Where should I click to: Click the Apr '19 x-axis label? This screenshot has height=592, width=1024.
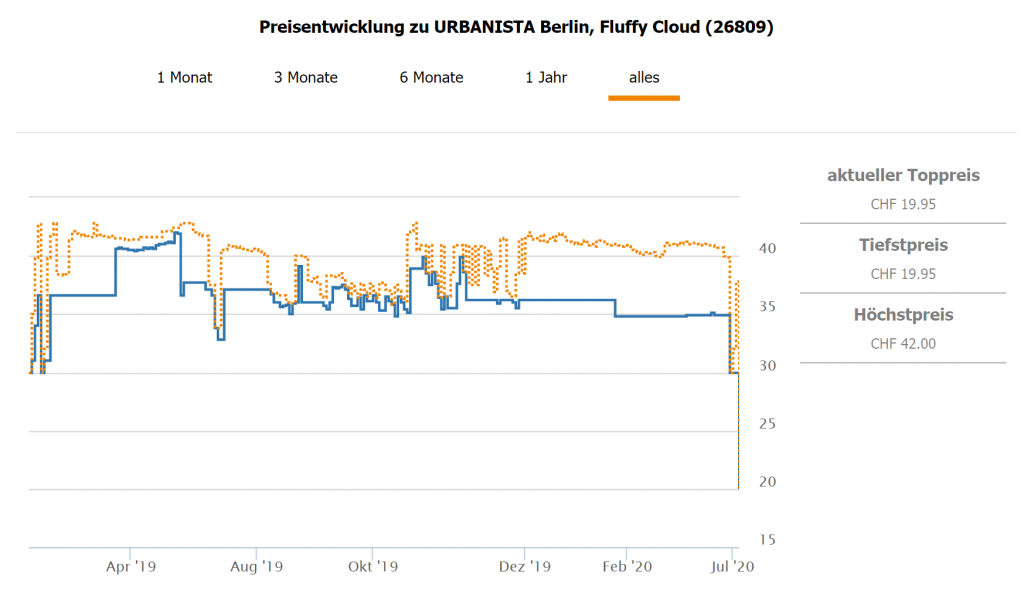(x=131, y=566)
